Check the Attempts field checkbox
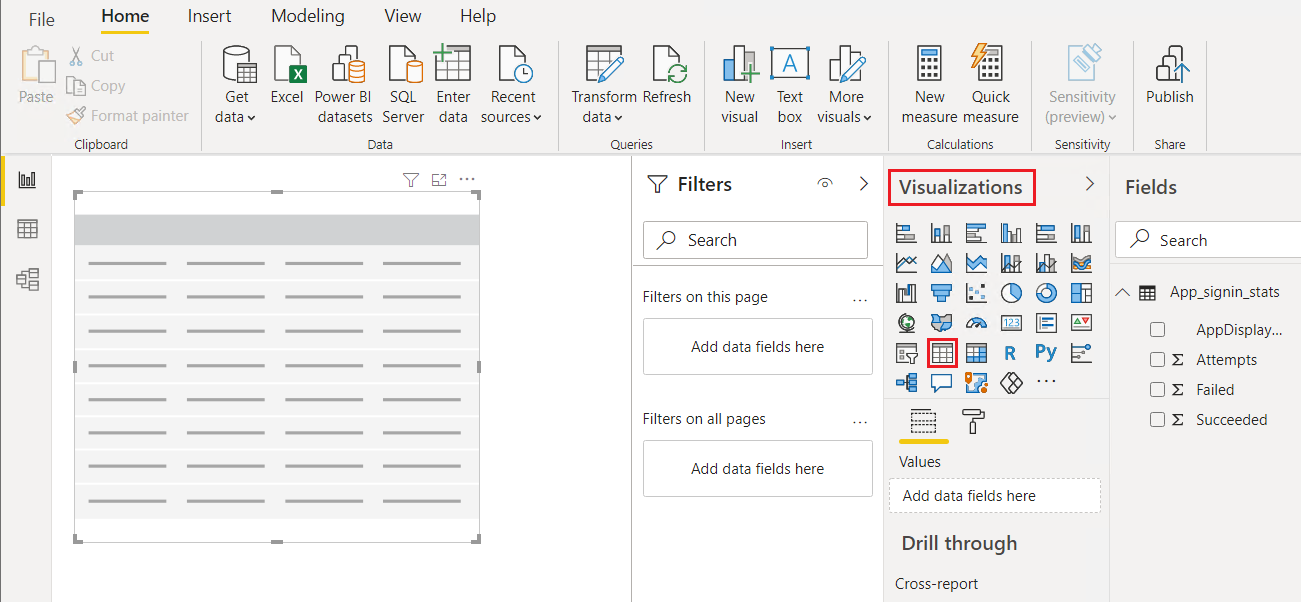 pos(1157,359)
